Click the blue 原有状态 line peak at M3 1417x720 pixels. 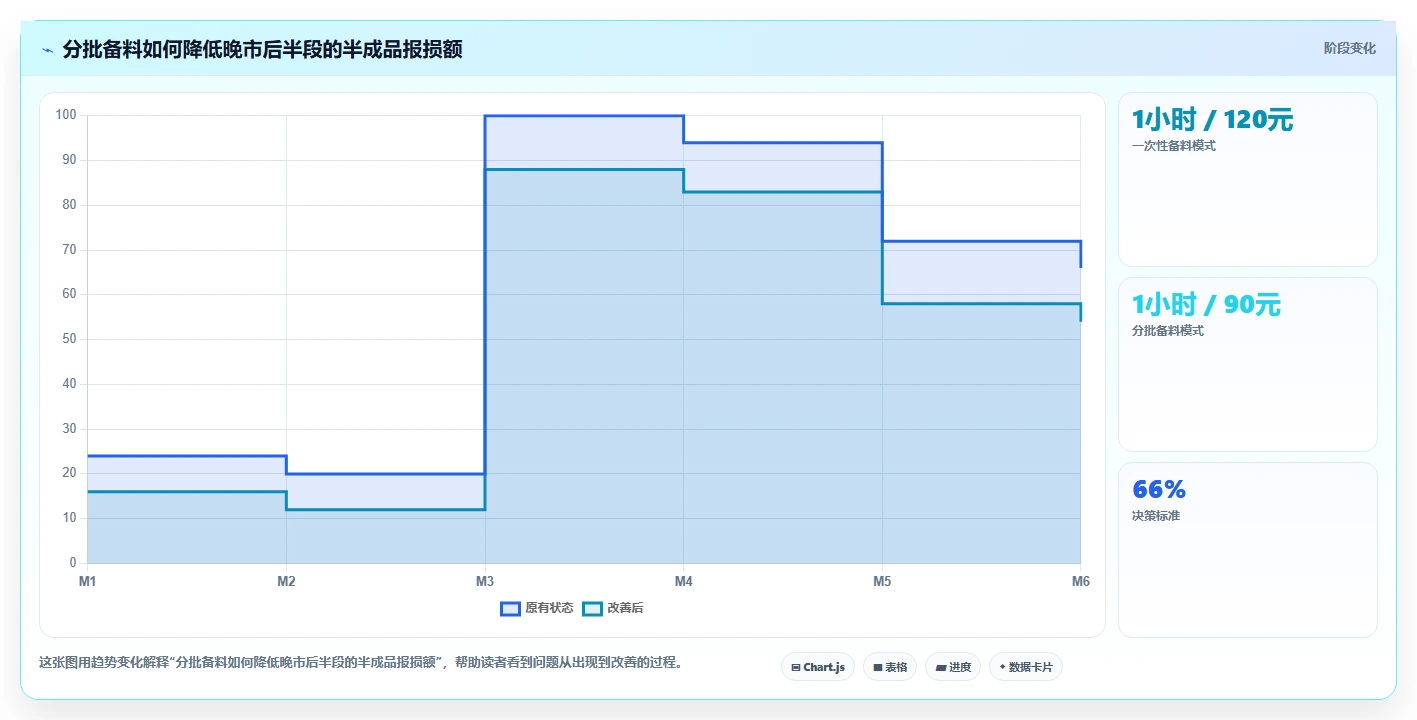click(x=485, y=116)
